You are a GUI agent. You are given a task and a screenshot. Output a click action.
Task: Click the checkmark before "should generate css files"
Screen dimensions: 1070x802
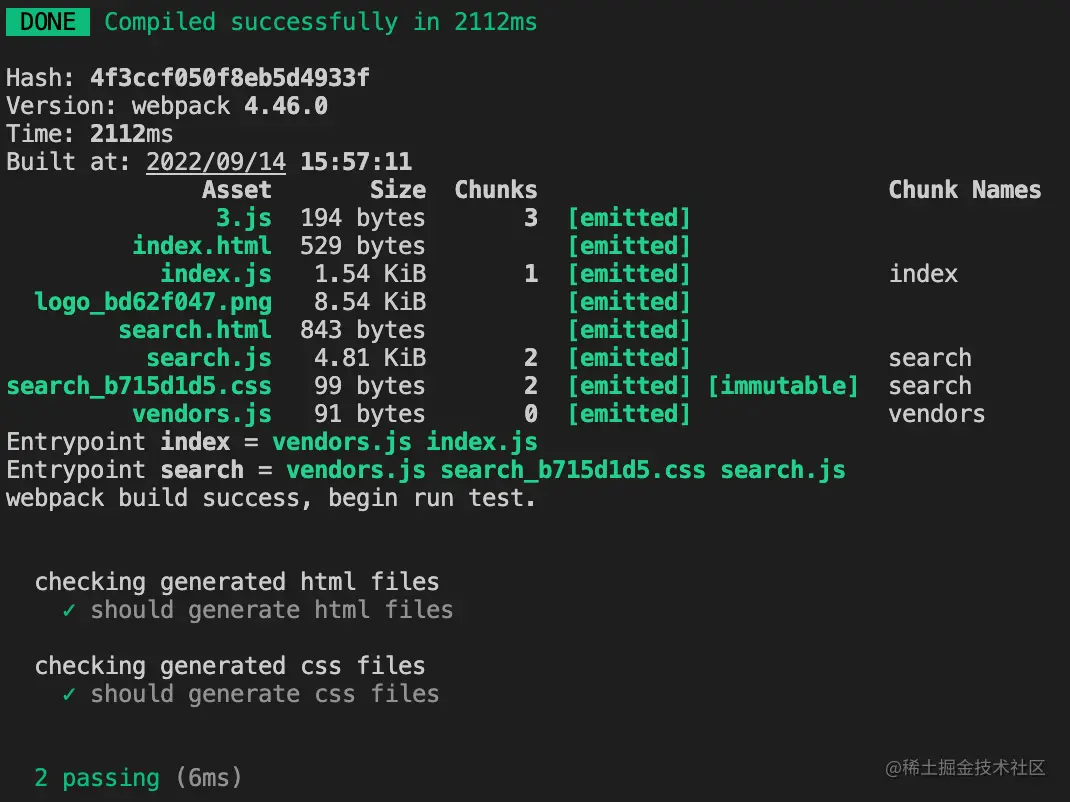point(69,694)
